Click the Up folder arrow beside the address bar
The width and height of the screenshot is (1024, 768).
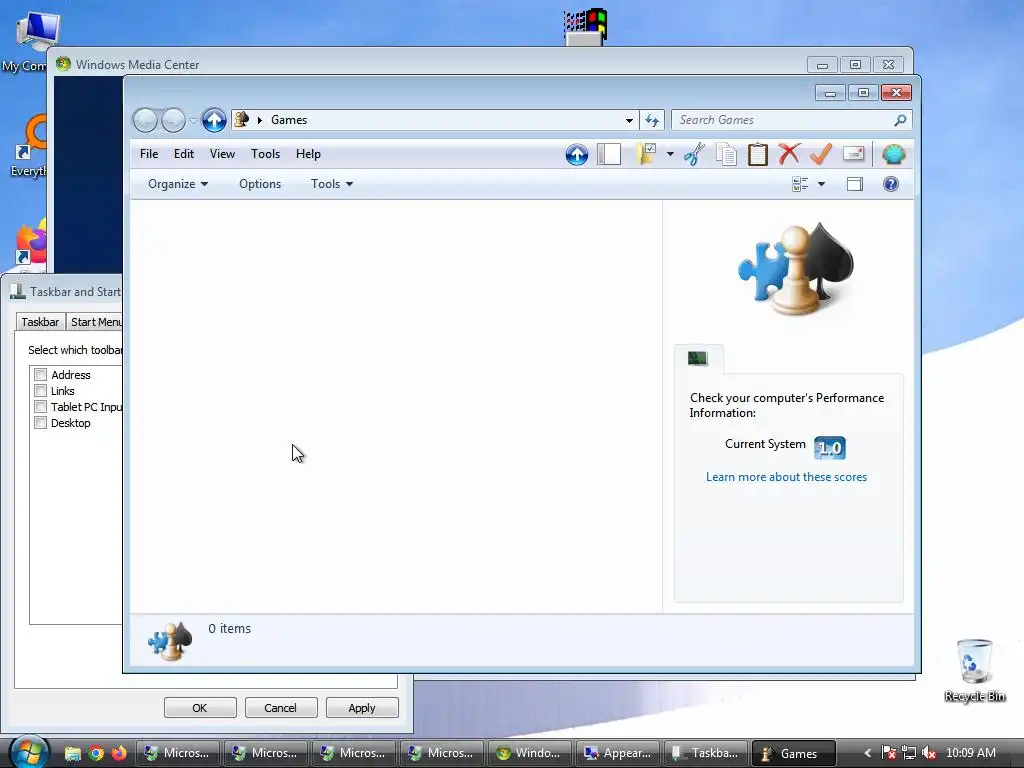[214, 120]
